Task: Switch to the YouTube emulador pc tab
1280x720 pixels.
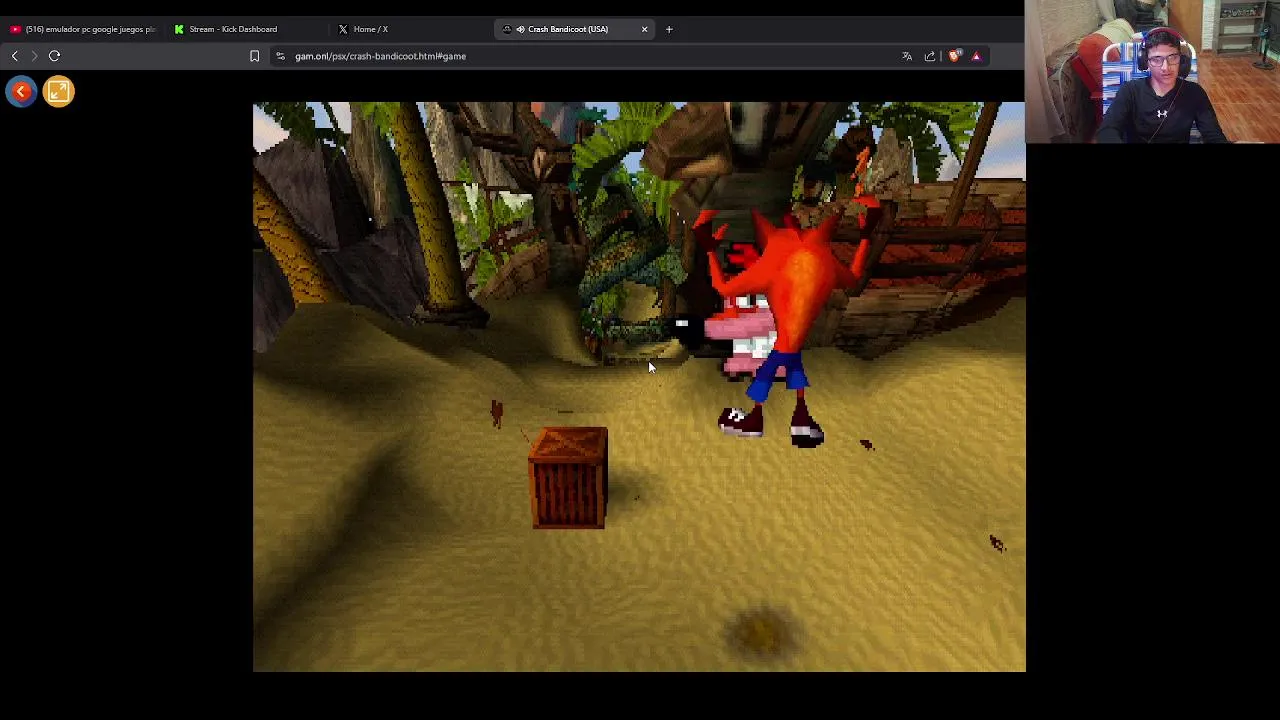Action: click(84, 29)
